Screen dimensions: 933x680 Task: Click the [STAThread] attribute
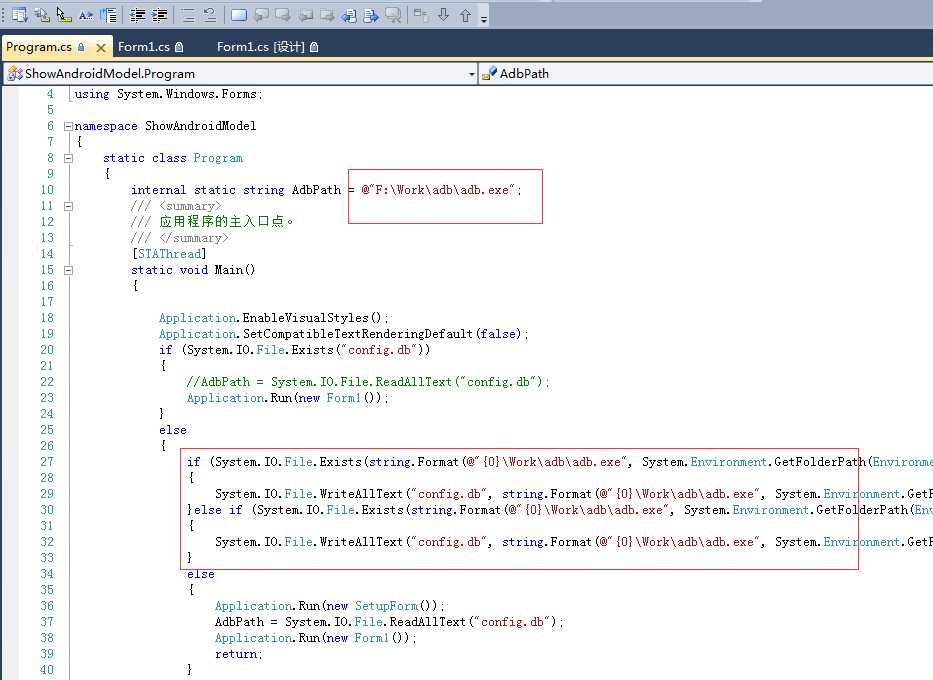coord(169,254)
